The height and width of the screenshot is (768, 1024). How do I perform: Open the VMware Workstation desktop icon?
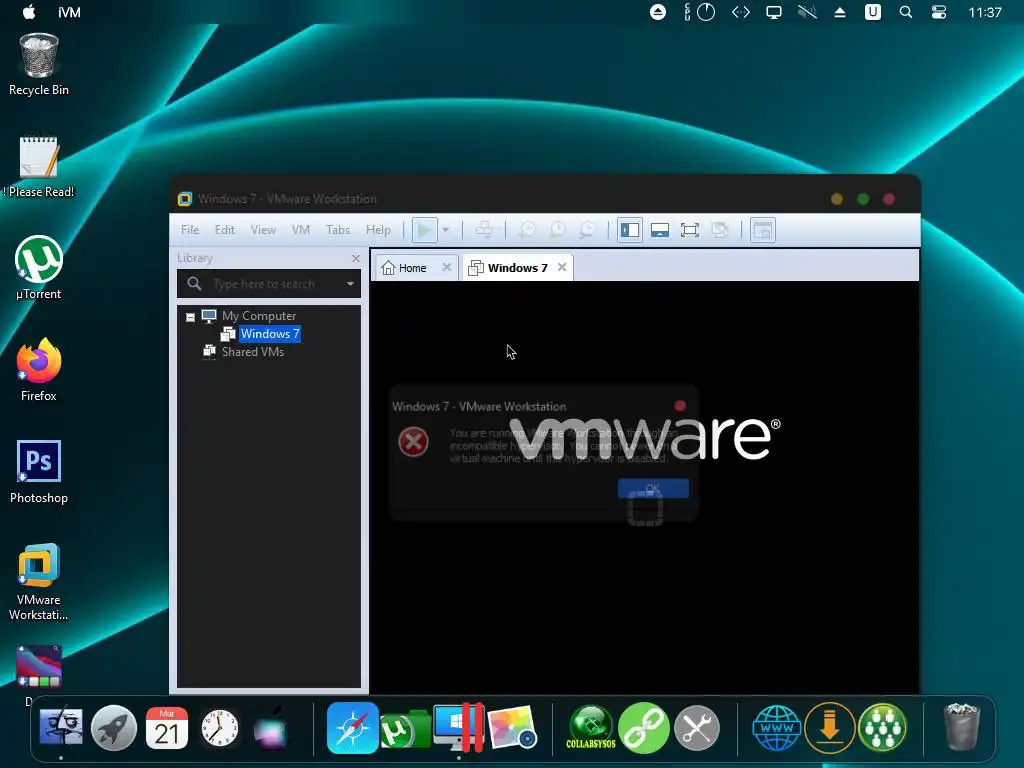click(x=39, y=581)
